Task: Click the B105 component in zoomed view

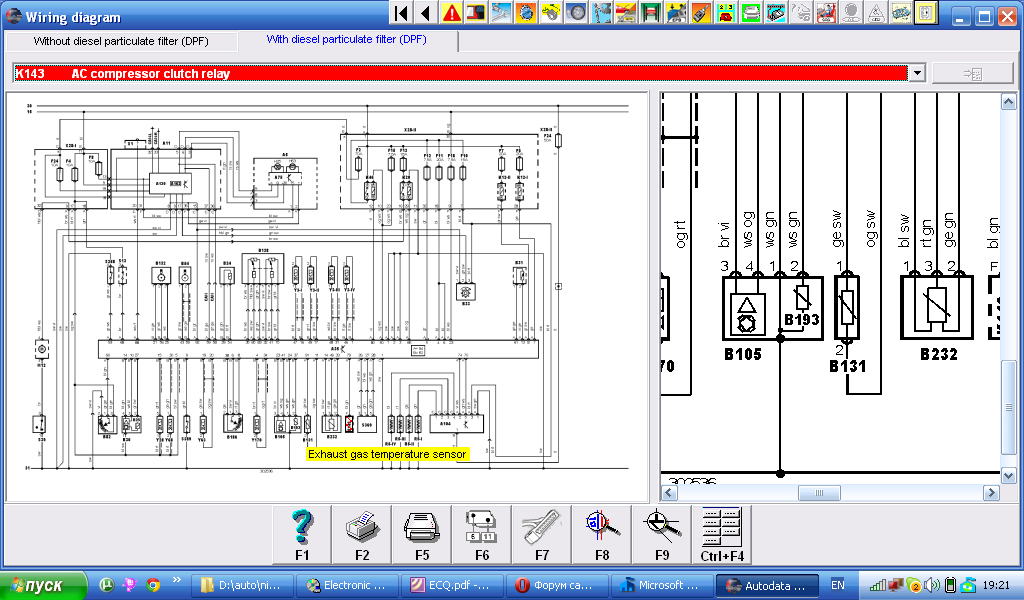Action: pos(773,308)
